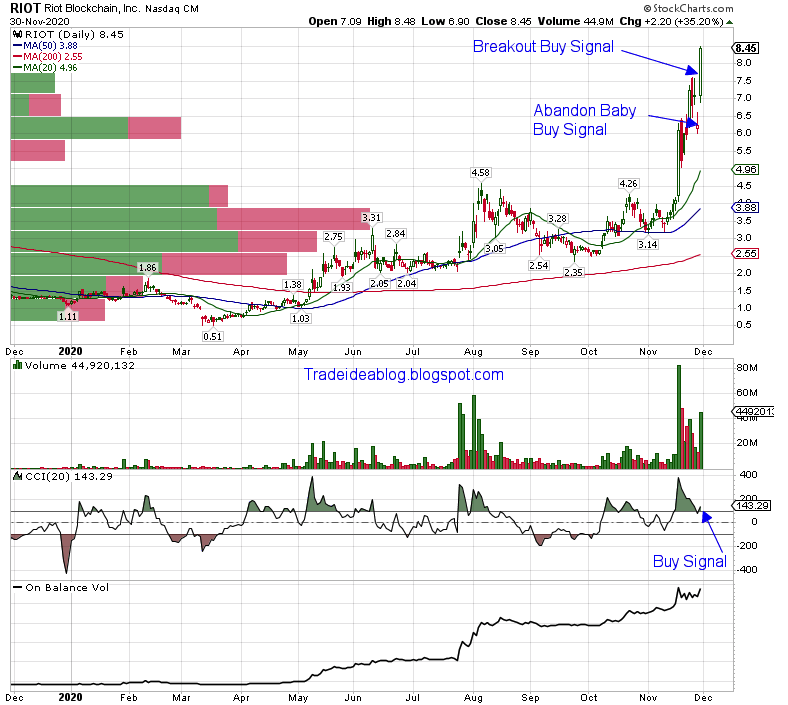This screenshot has height=705, width=788.
Task: Click the 80M volume axis label
Action: 747,368
